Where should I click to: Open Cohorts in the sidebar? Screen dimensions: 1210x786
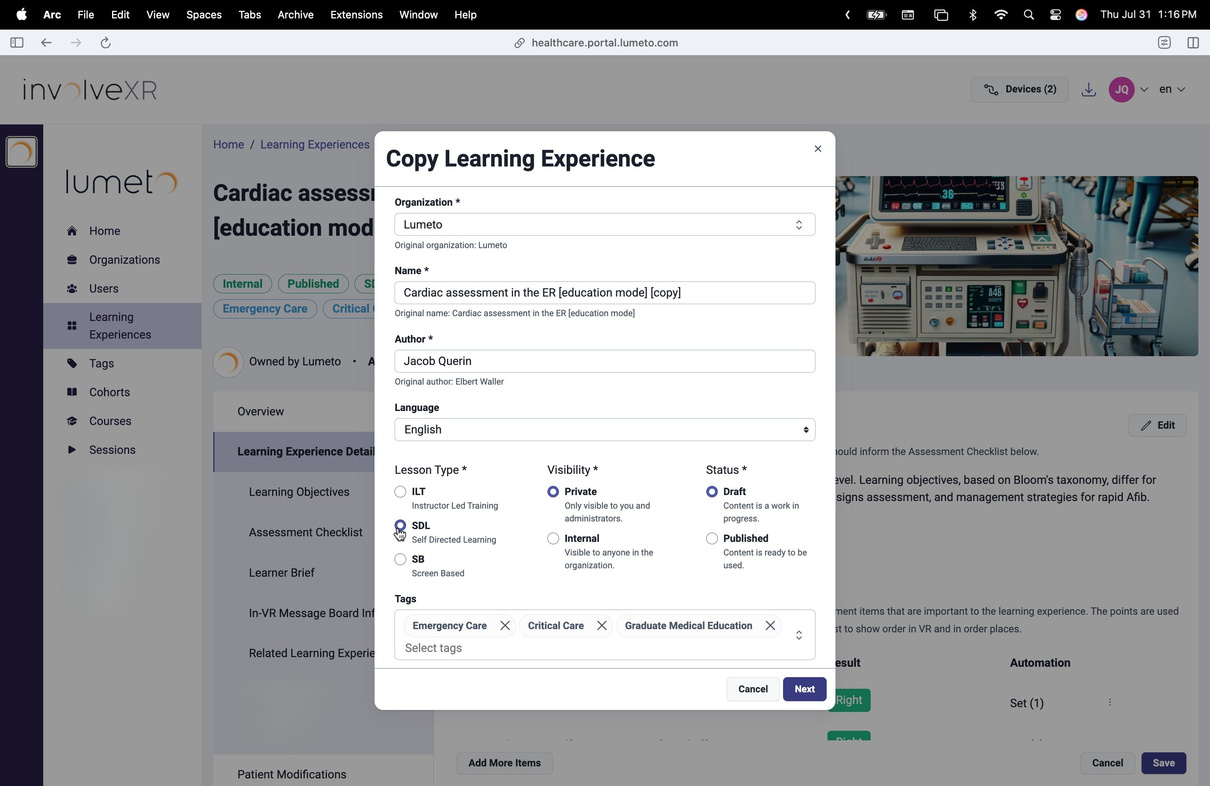click(x=109, y=393)
